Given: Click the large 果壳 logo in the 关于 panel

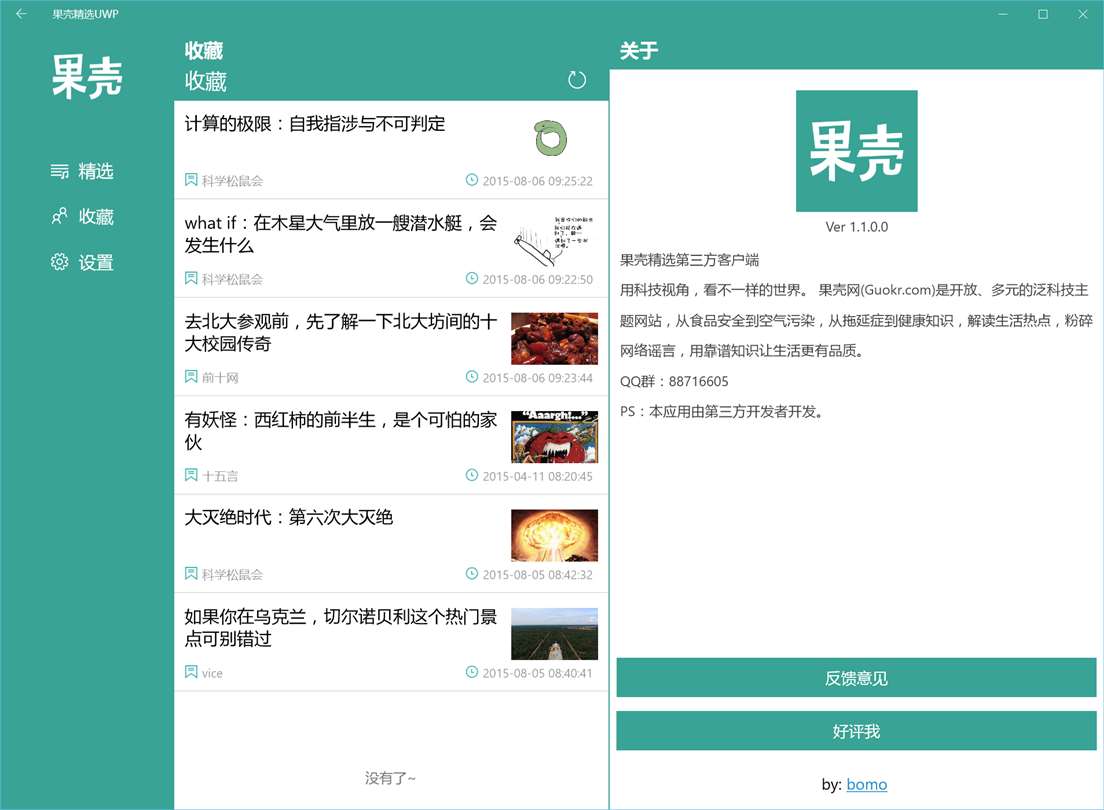Looking at the screenshot, I should [x=856, y=151].
